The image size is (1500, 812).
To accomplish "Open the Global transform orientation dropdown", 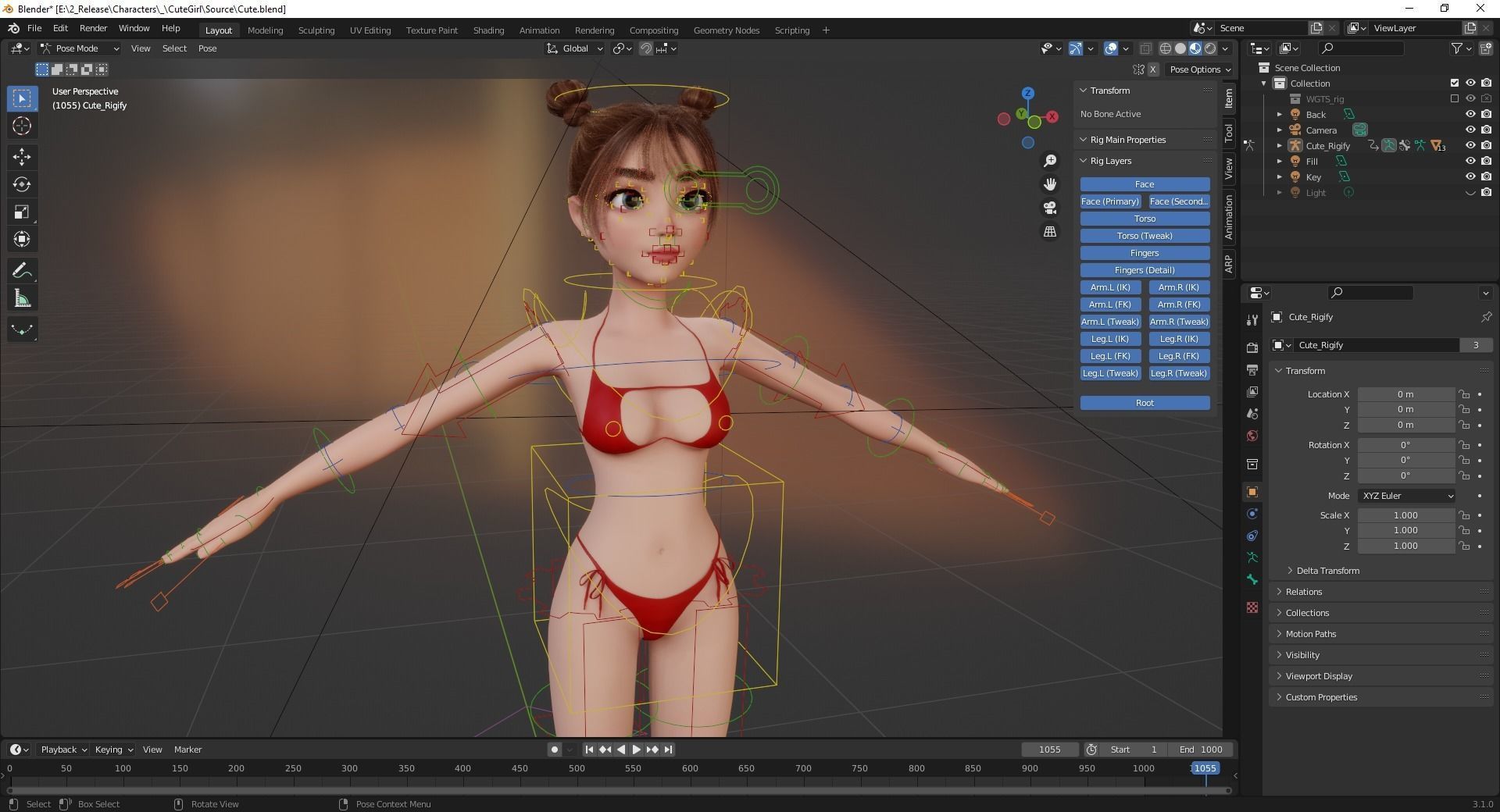I will tap(575, 48).
